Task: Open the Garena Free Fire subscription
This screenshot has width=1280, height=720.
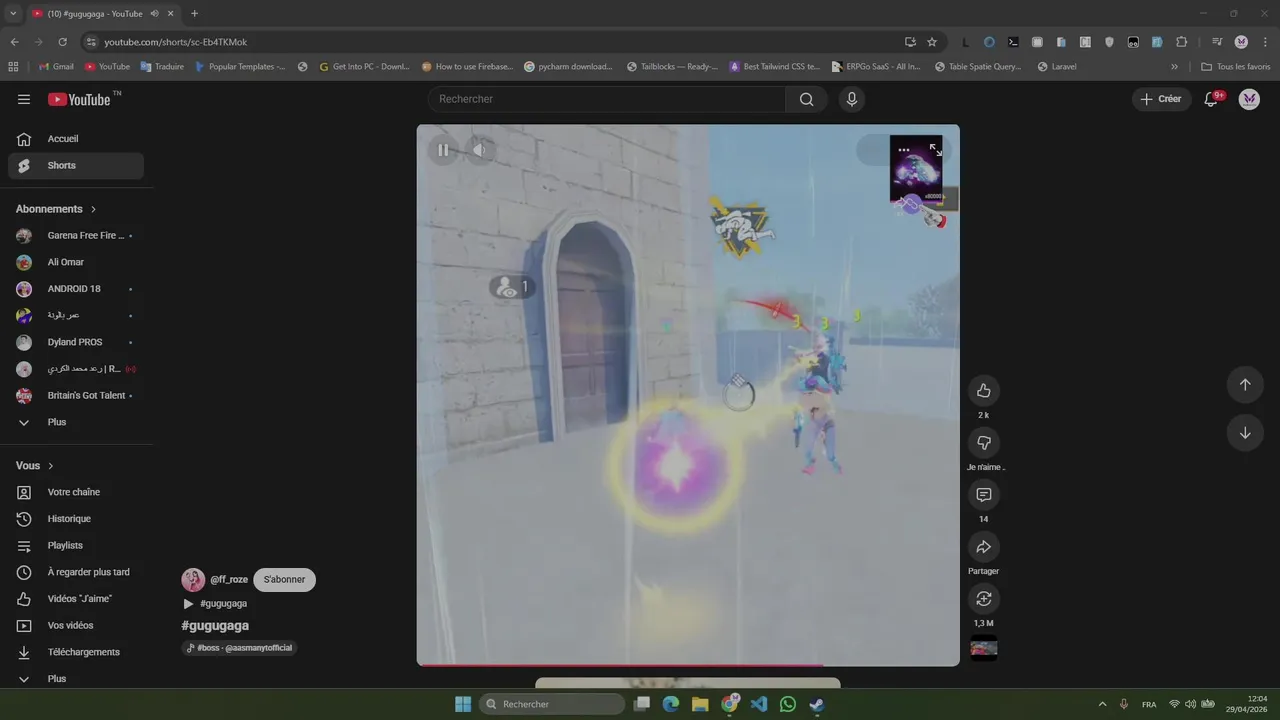Action: (76, 236)
